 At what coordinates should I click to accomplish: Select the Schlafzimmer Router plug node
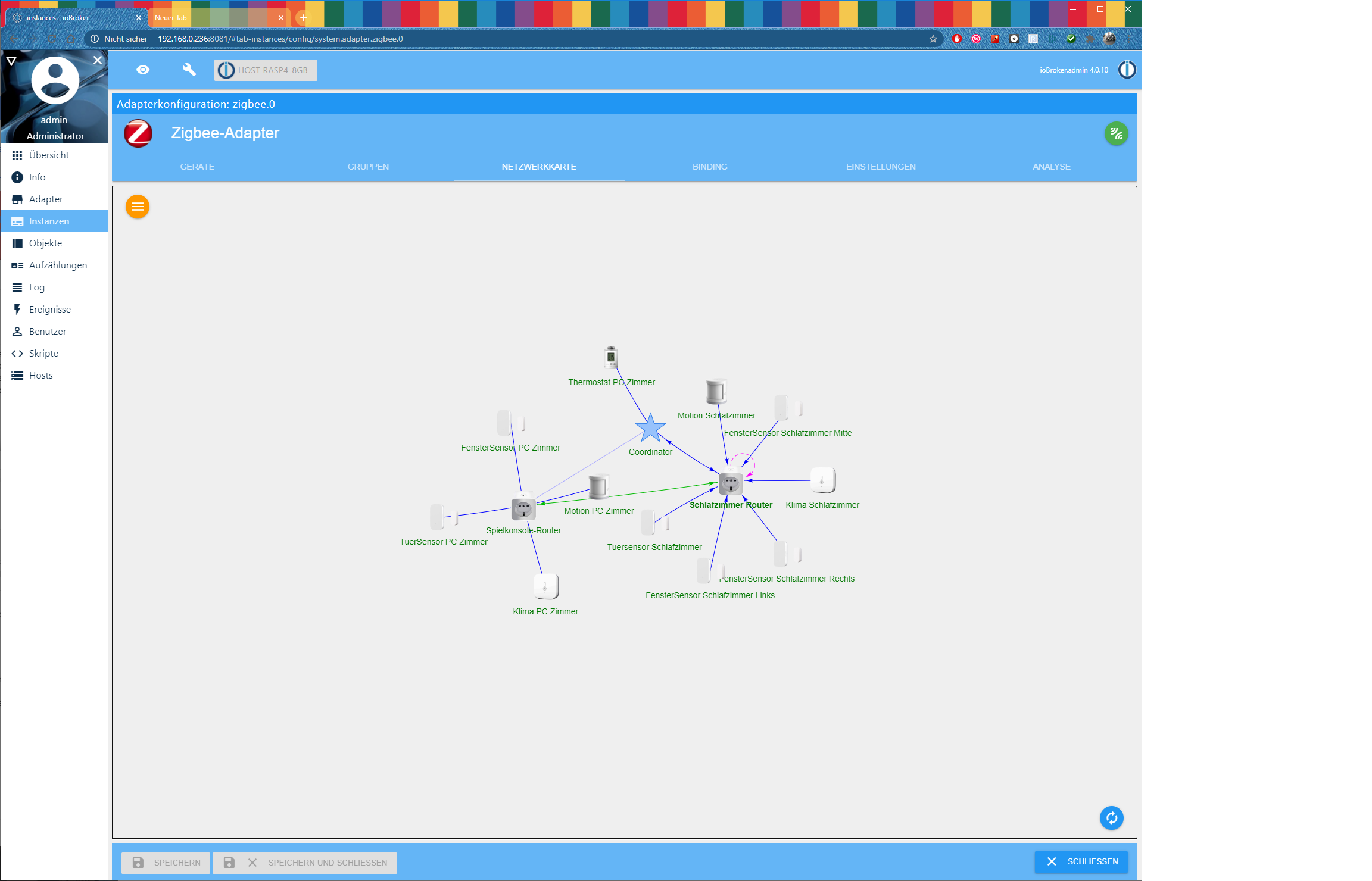(730, 483)
